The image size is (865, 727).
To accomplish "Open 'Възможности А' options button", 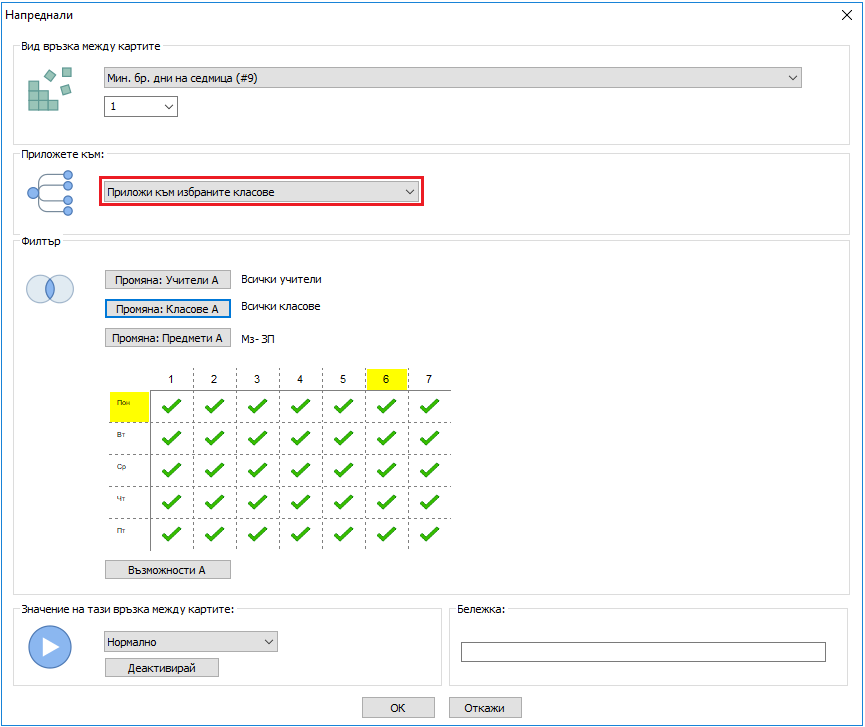I will click(x=168, y=570).
